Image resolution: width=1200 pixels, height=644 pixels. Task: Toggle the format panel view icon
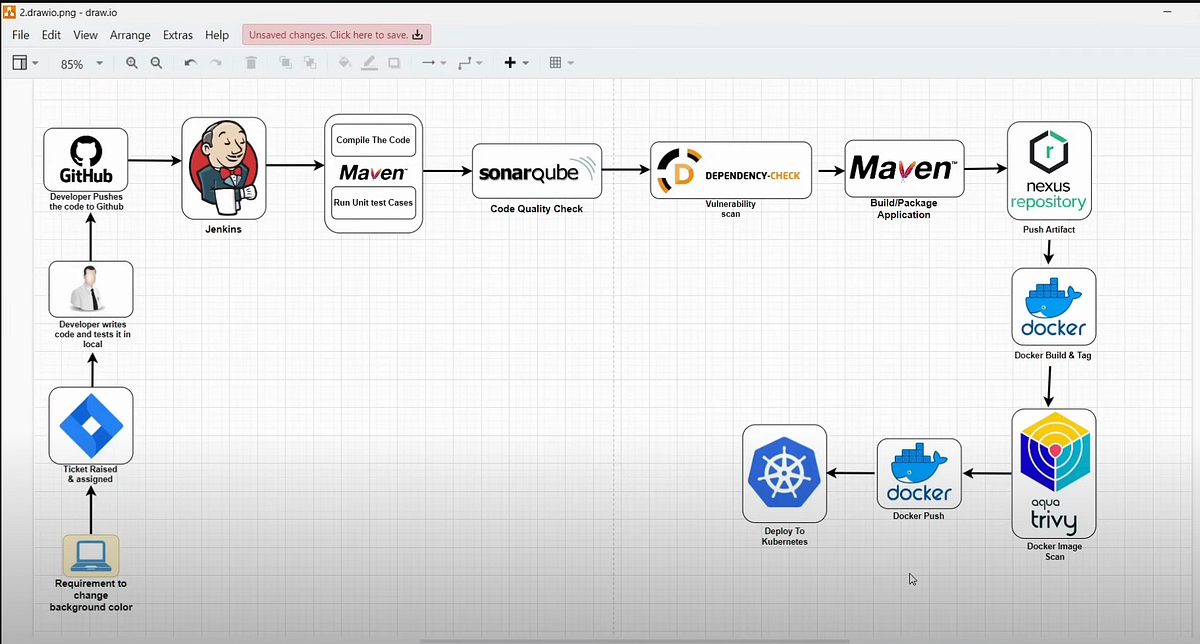coord(20,62)
